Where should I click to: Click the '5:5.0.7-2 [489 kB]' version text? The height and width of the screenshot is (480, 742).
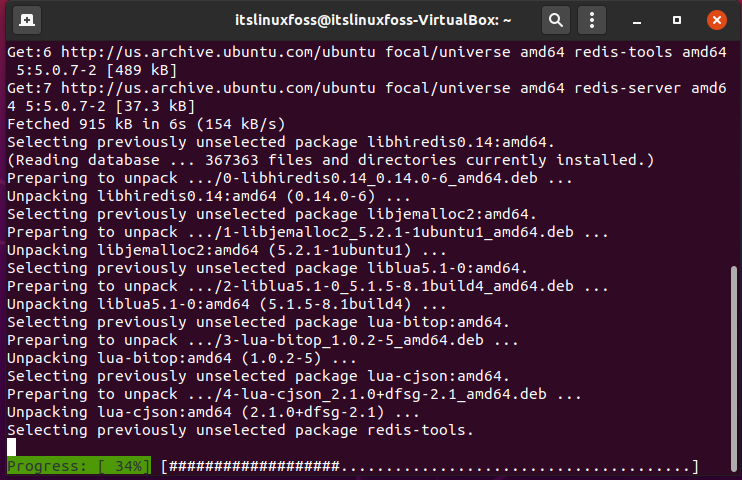[x=97, y=70]
